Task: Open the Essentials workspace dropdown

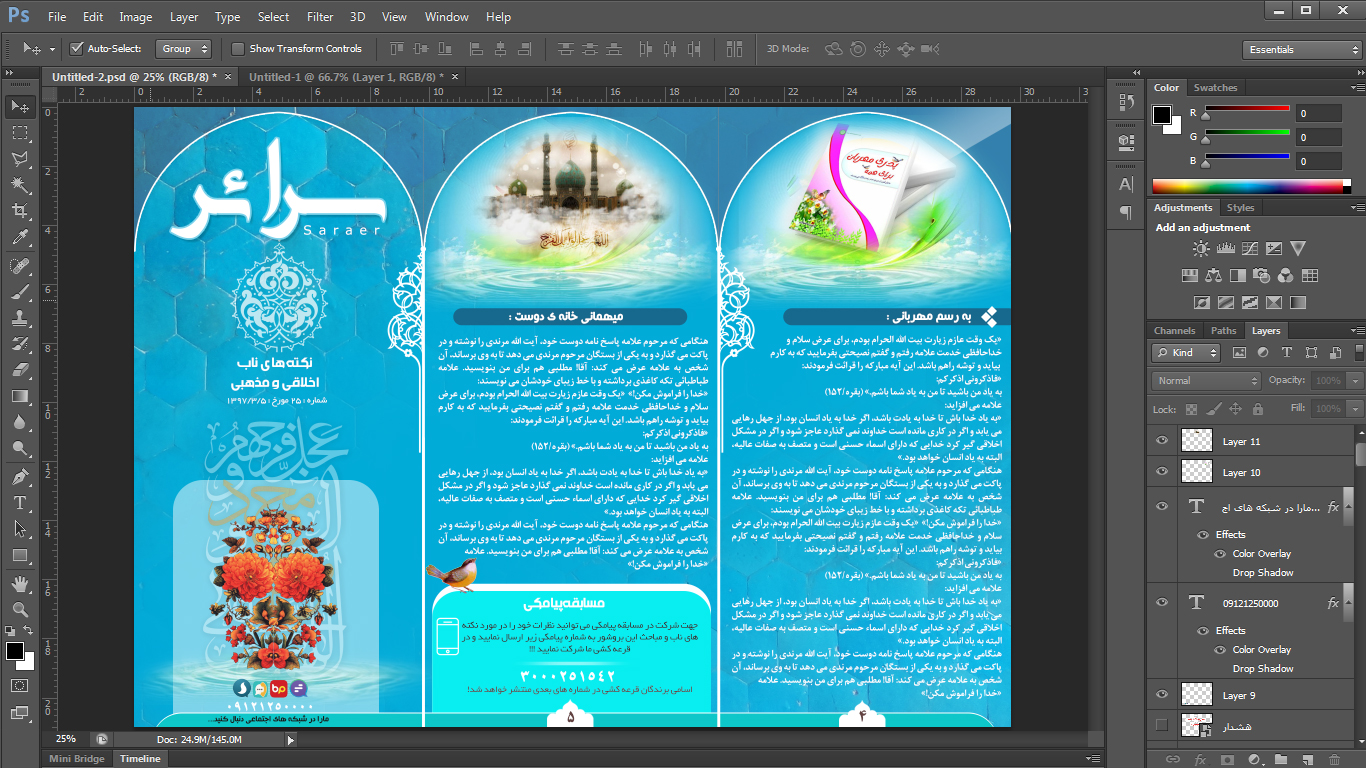Action: 1302,50
